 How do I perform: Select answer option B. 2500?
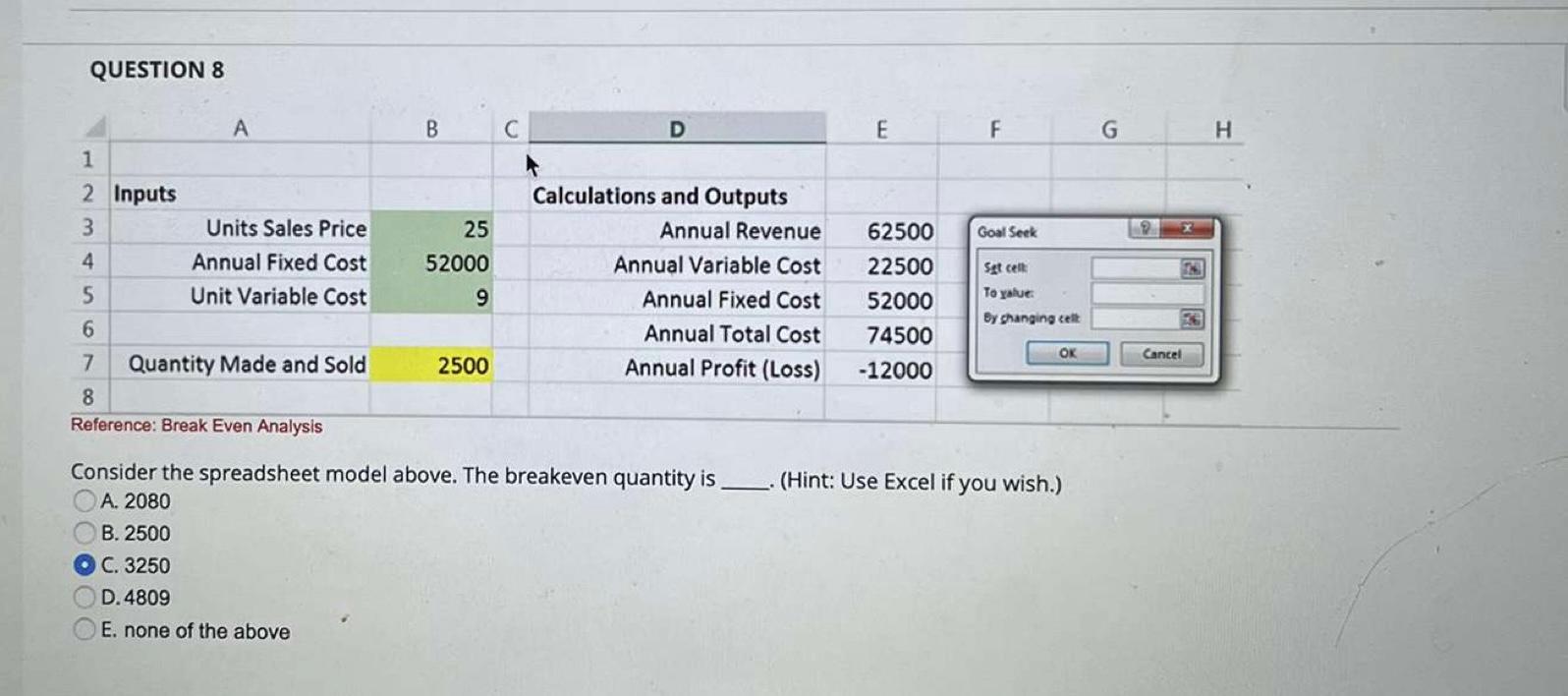point(85,534)
